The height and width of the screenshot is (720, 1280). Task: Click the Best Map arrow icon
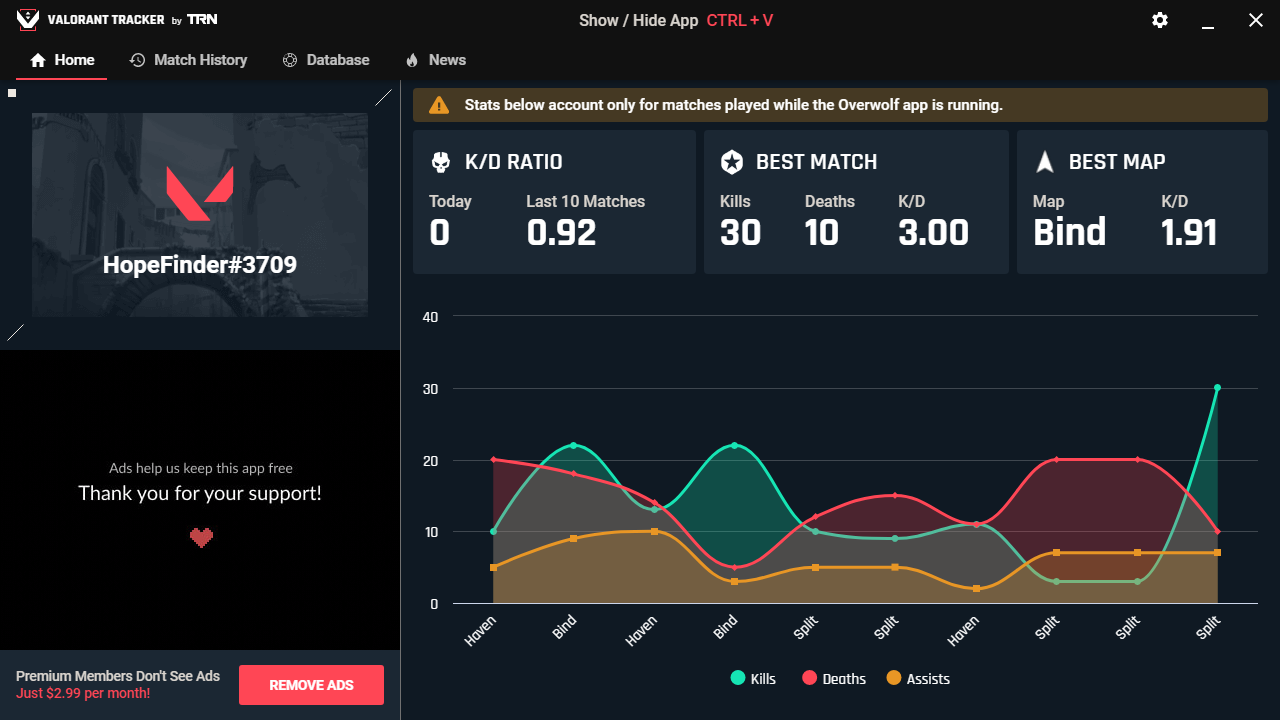pos(1045,162)
